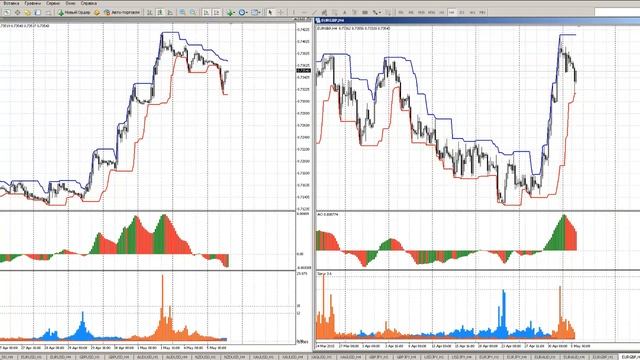
Task: Toggle the Auto-trading button
Action: coord(122,13)
